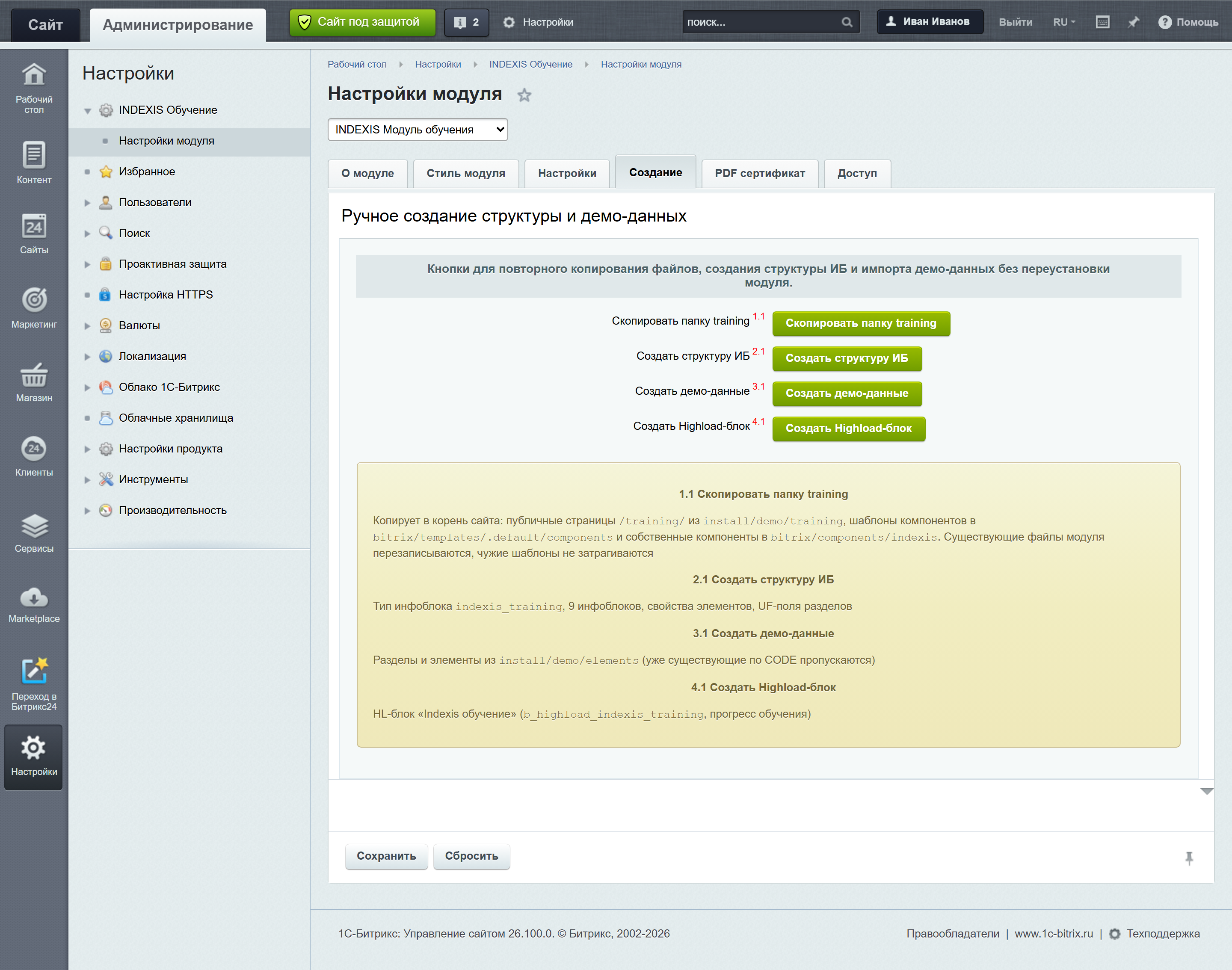The width and height of the screenshot is (1232, 970).
Task: Expand the Производительность tree node
Action: pyautogui.click(x=87, y=511)
